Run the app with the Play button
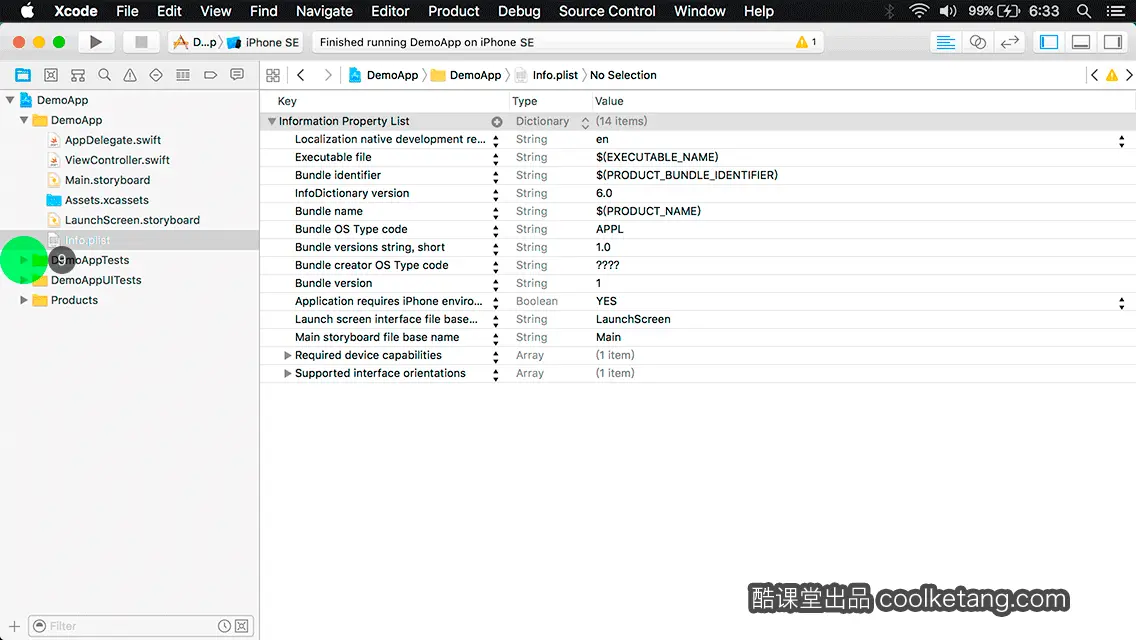The image size is (1136, 640). click(95, 42)
